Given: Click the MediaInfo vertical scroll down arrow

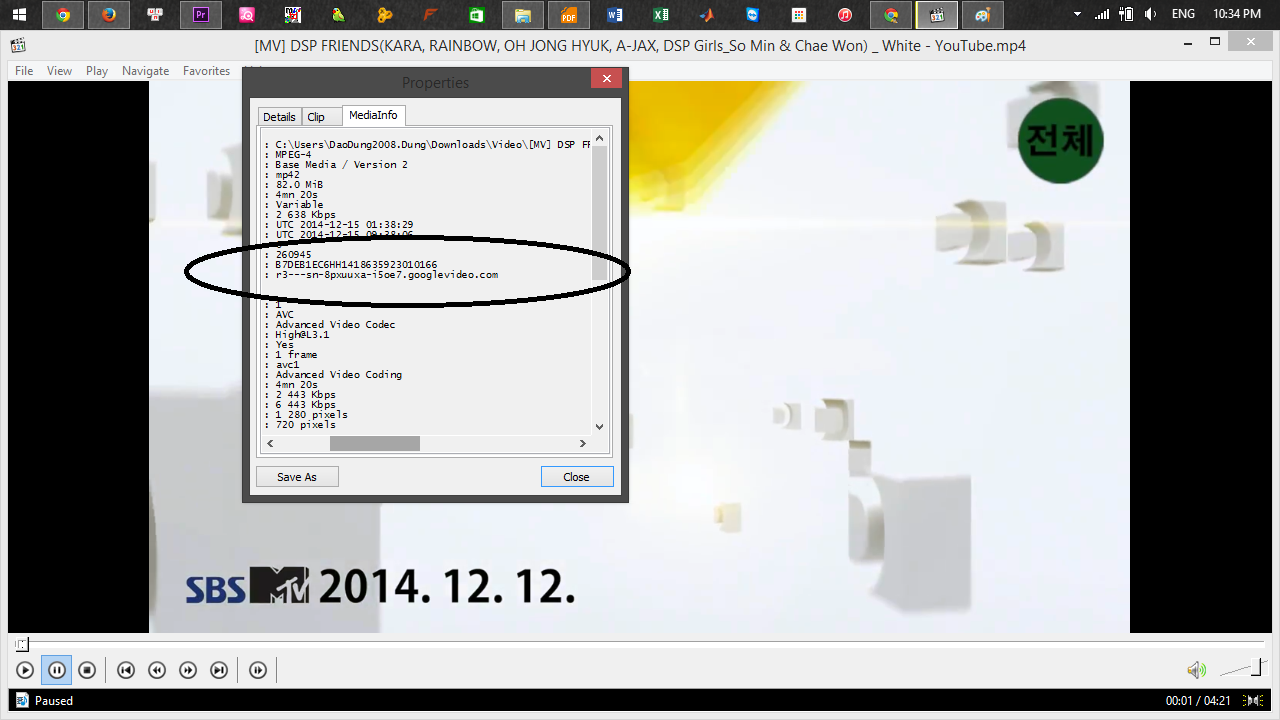Looking at the screenshot, I should coord(600,427).
